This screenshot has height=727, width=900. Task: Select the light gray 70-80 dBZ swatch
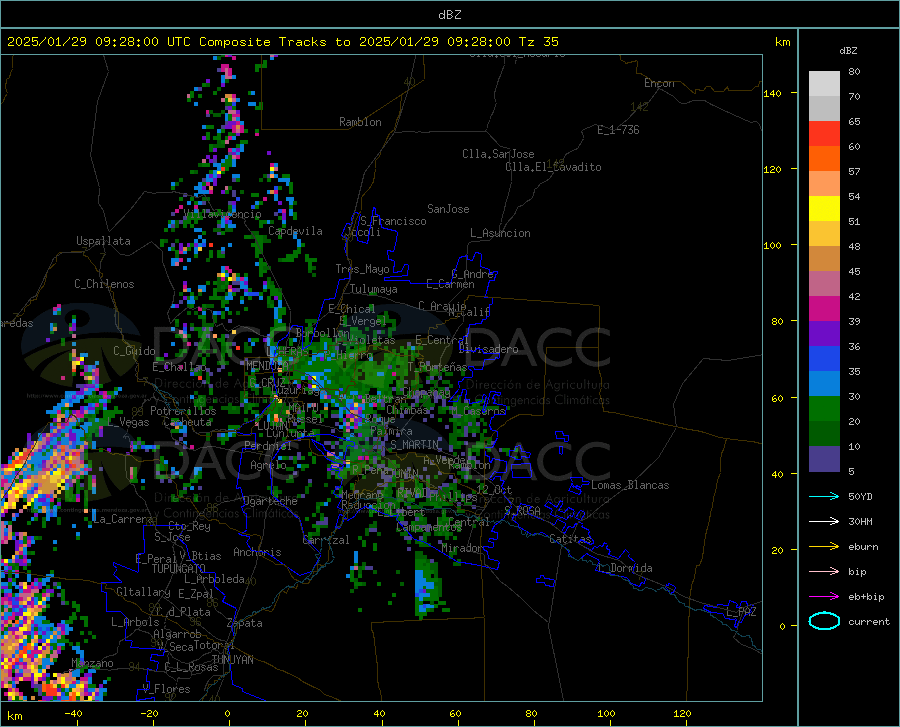click(824, 84)
